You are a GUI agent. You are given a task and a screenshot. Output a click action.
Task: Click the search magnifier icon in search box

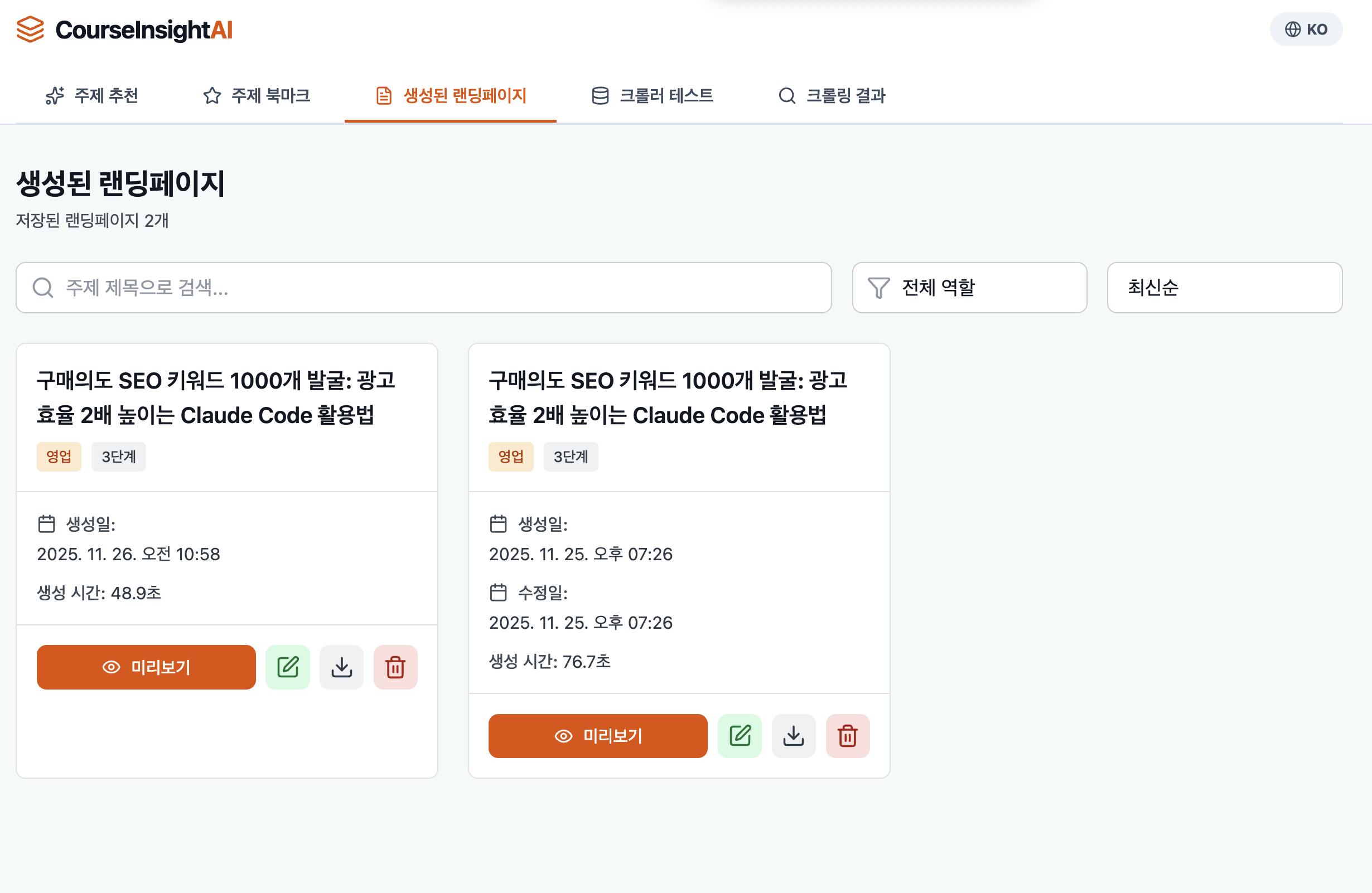click(42, 288)
